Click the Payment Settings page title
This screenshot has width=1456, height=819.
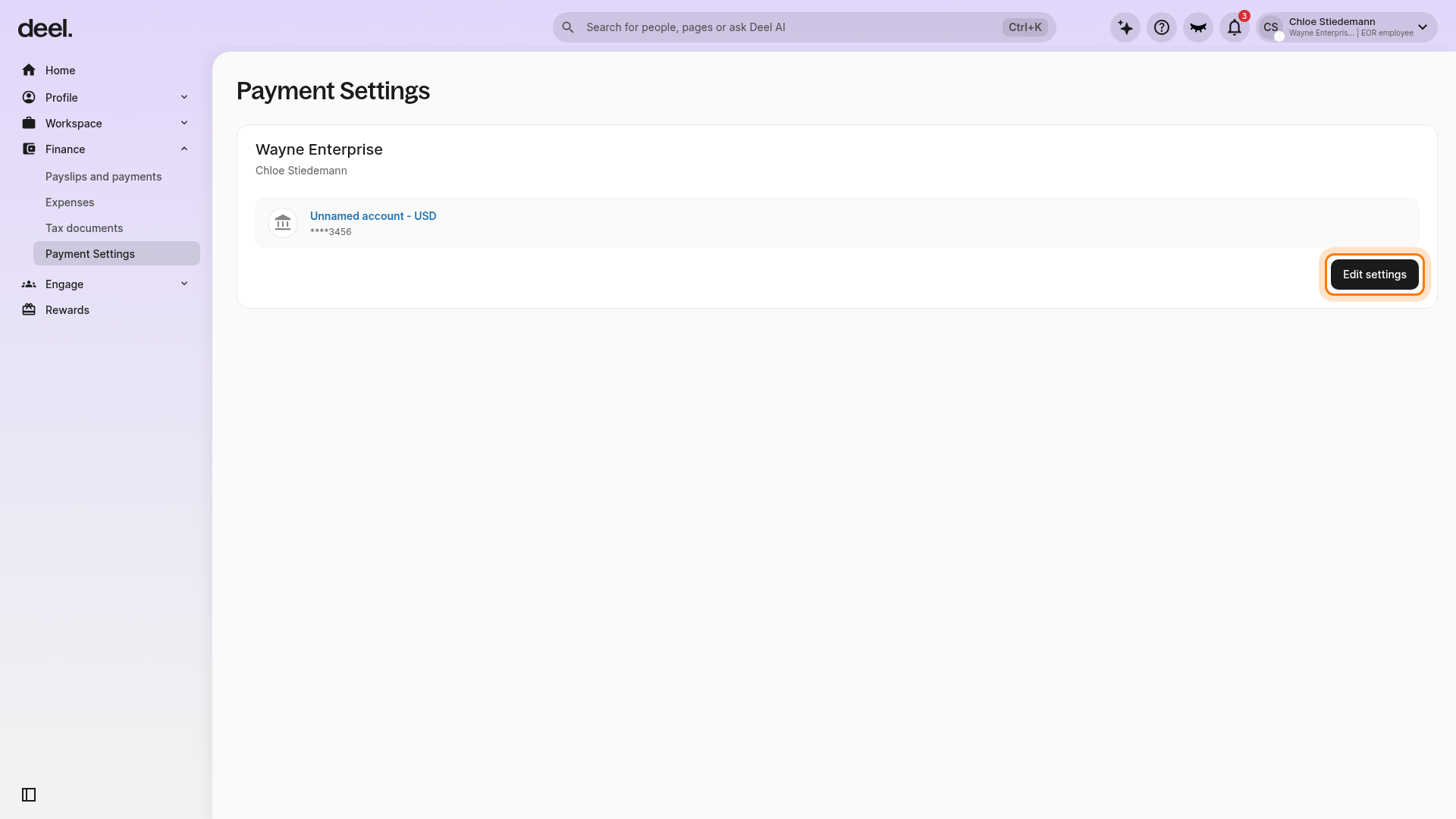click(333, 91)
